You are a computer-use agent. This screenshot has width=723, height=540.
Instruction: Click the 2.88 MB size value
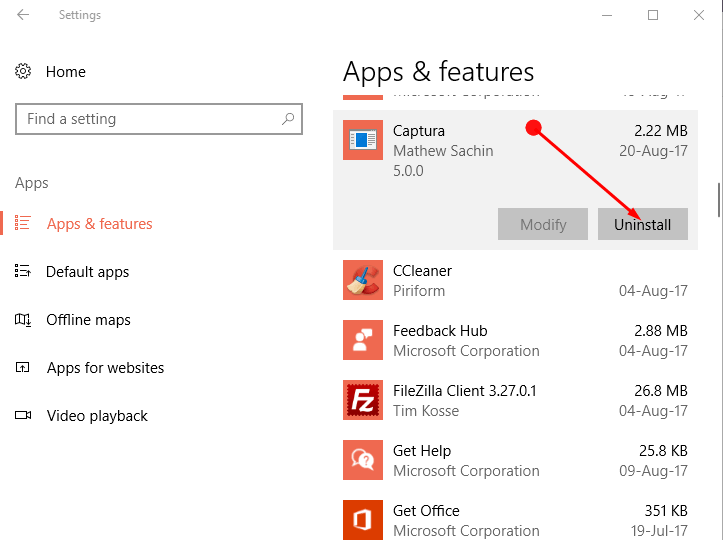(x=661, y=331)
